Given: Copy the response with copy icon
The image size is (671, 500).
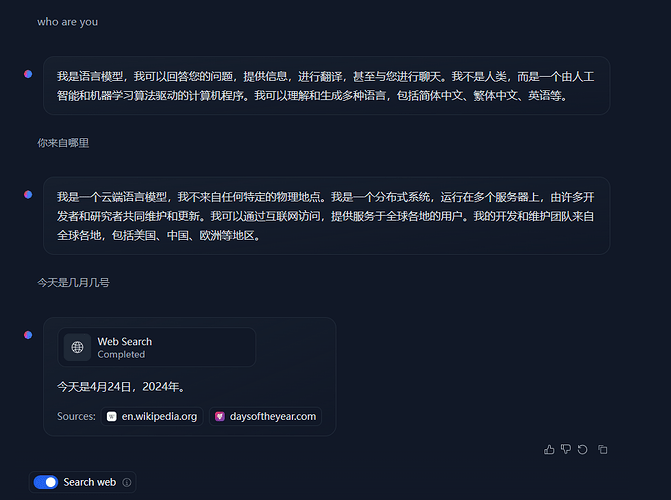Looking at the screenshot, I should (x=603, y=449).
